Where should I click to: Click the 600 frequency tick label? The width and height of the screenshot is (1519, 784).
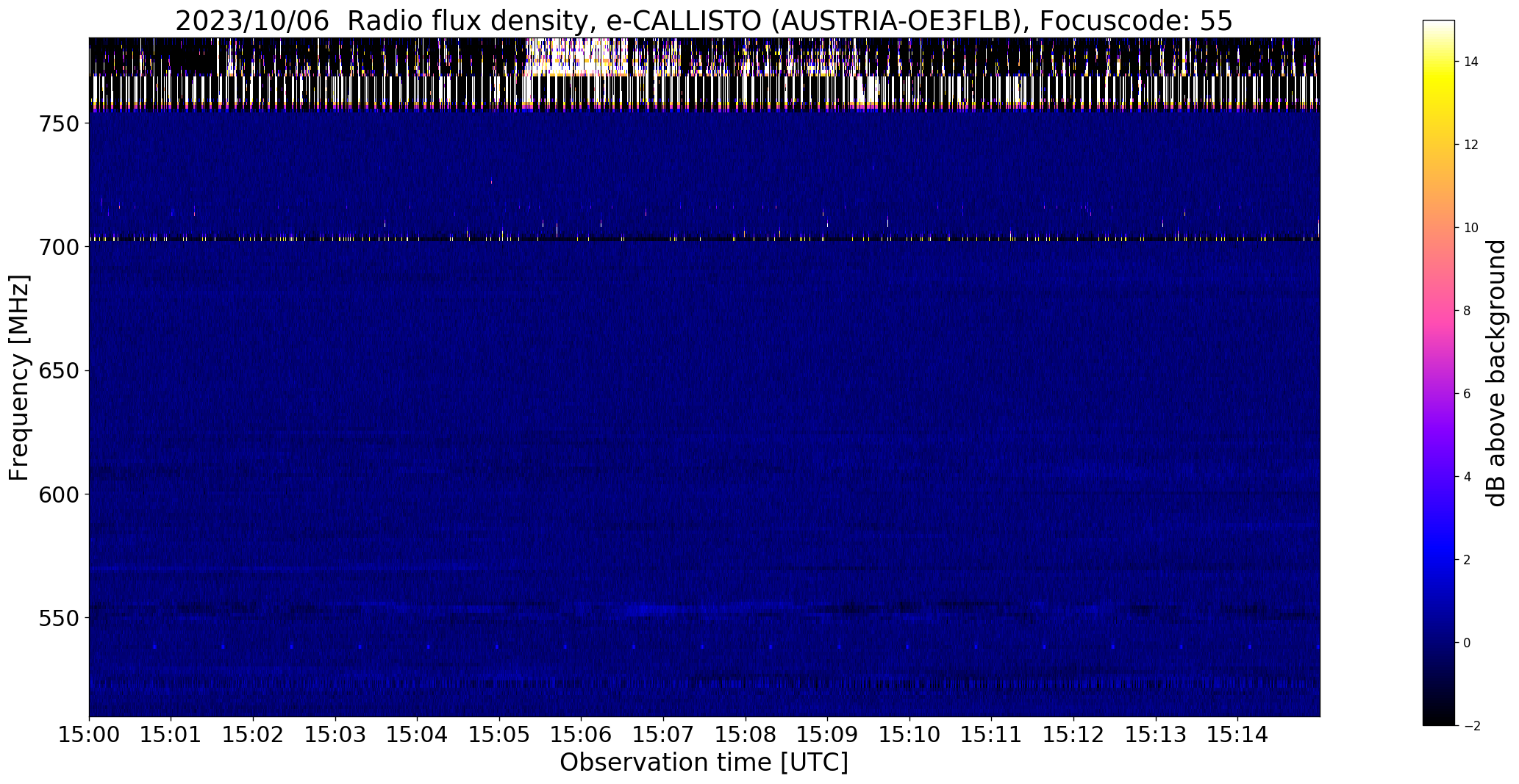point(60,495)
